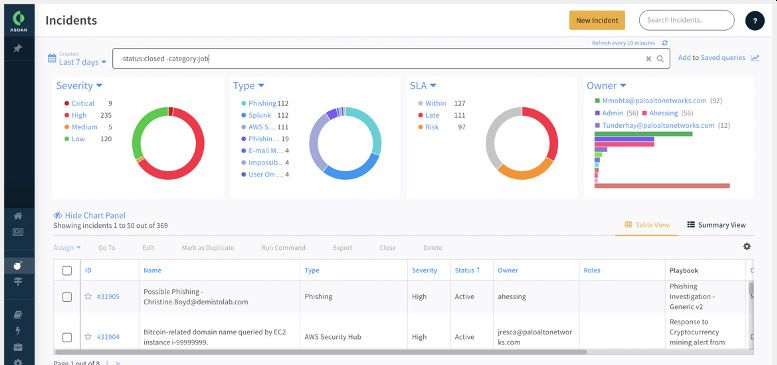Image resolution: width=777 pixels, height=365 pixels.
Task: Click the Search Incidents input field
Action: pos(686,20)
